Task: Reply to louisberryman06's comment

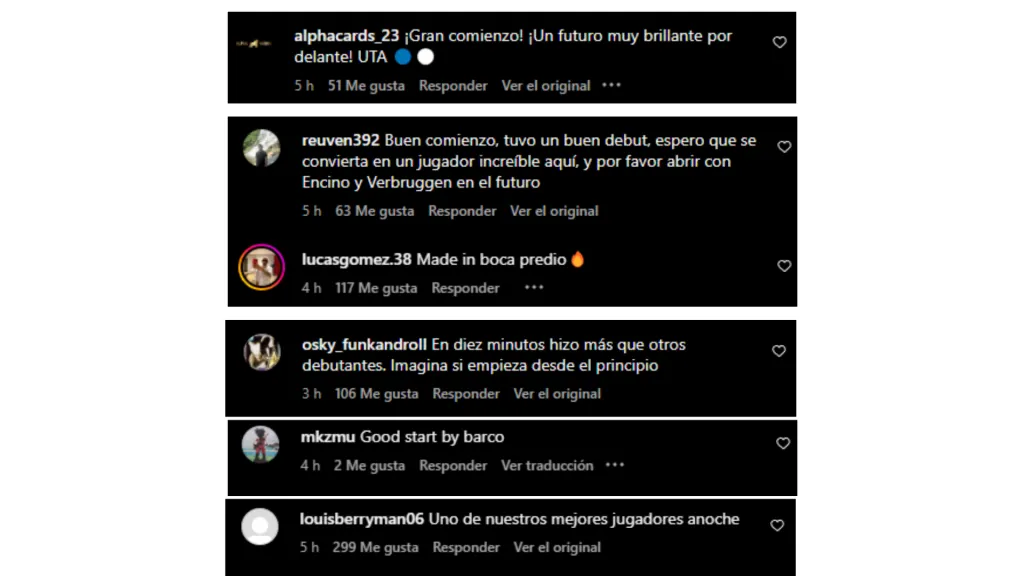Action: [466, 547]
